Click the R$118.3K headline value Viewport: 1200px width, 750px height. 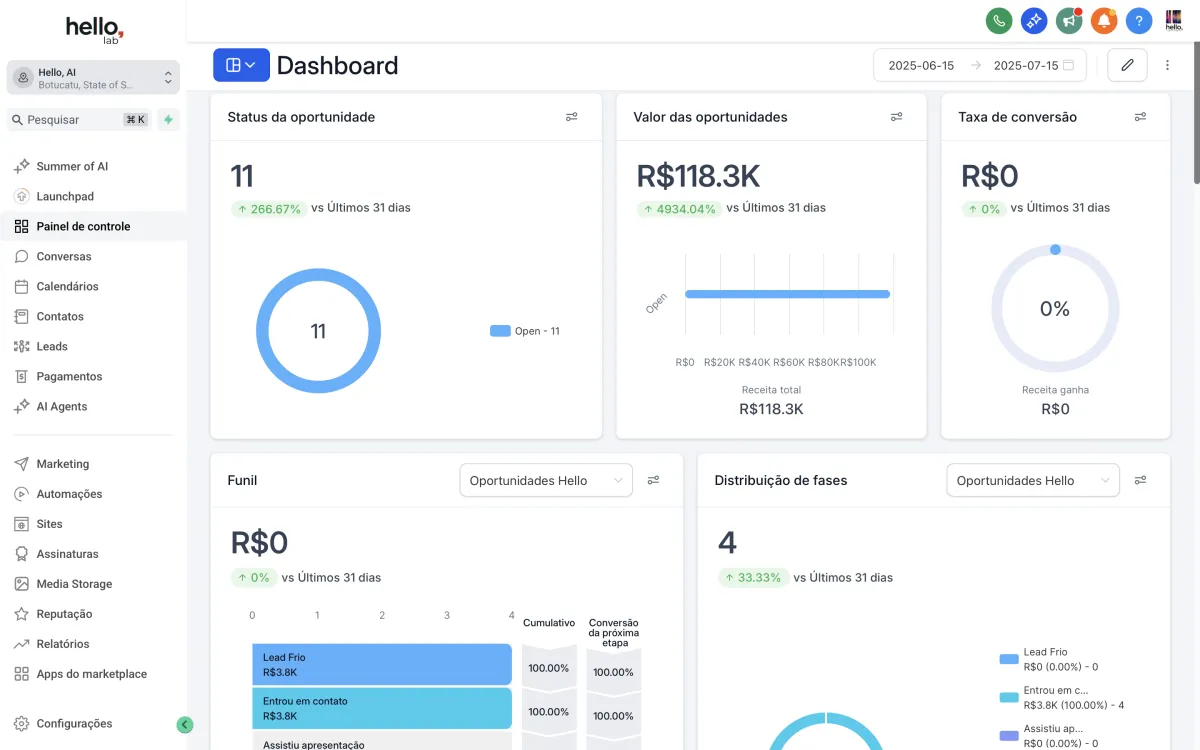(x=698, y=176)
